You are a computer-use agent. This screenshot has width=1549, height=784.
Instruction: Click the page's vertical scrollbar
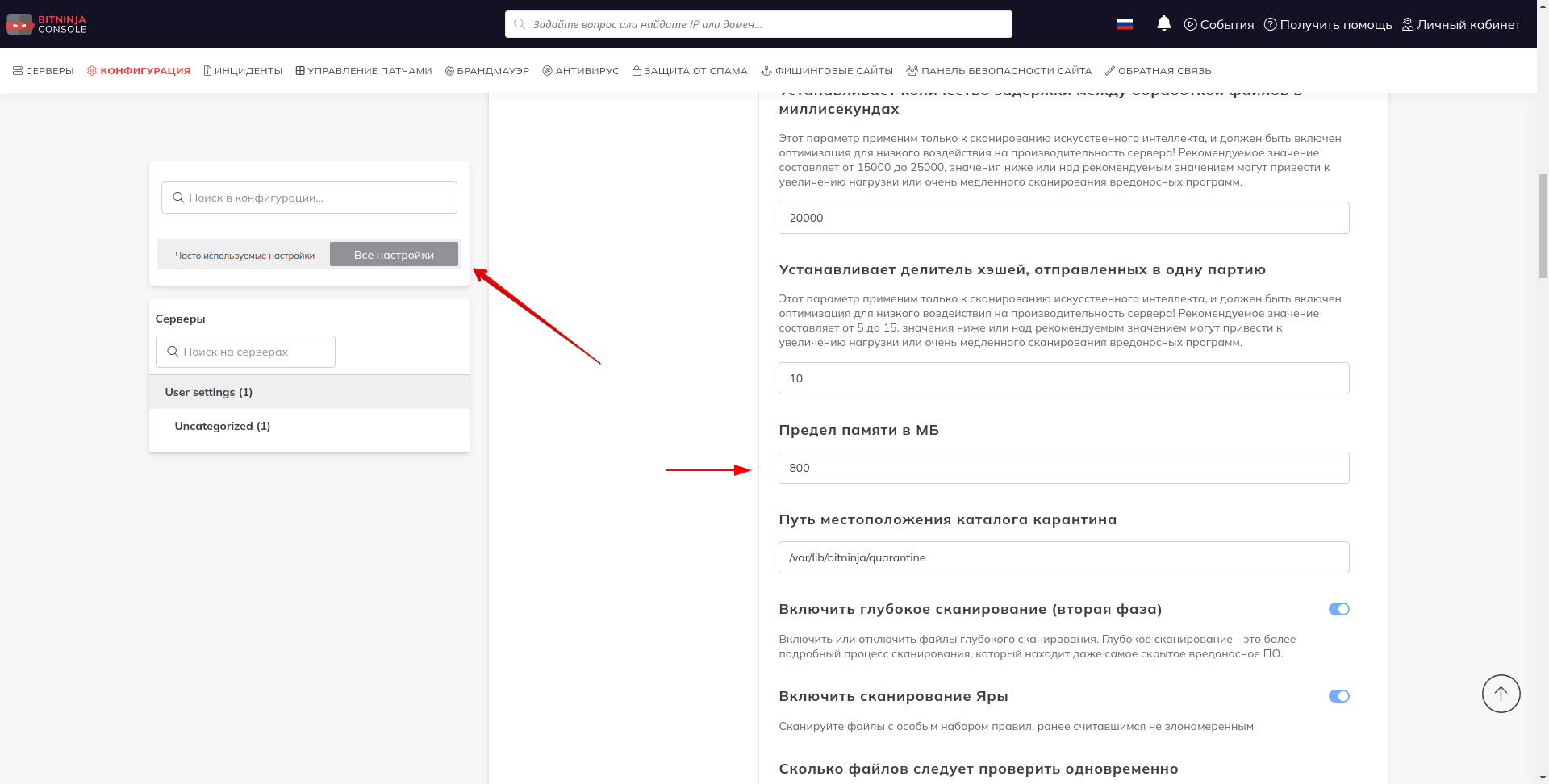(1543, 226)
